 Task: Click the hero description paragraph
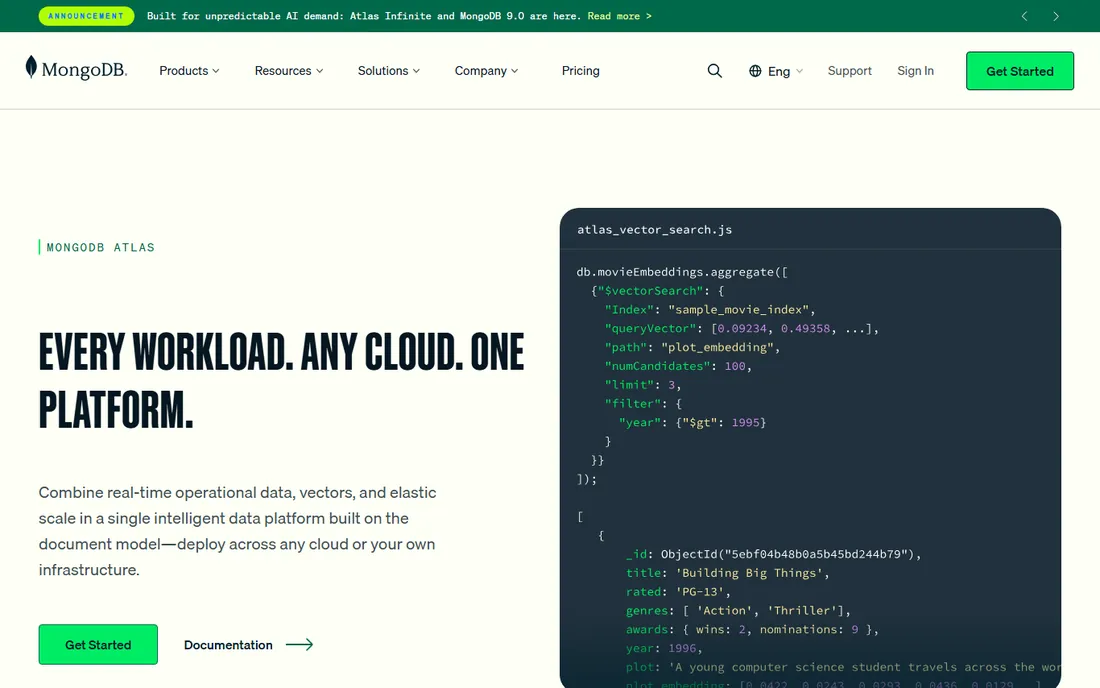[x=238, y=531]
